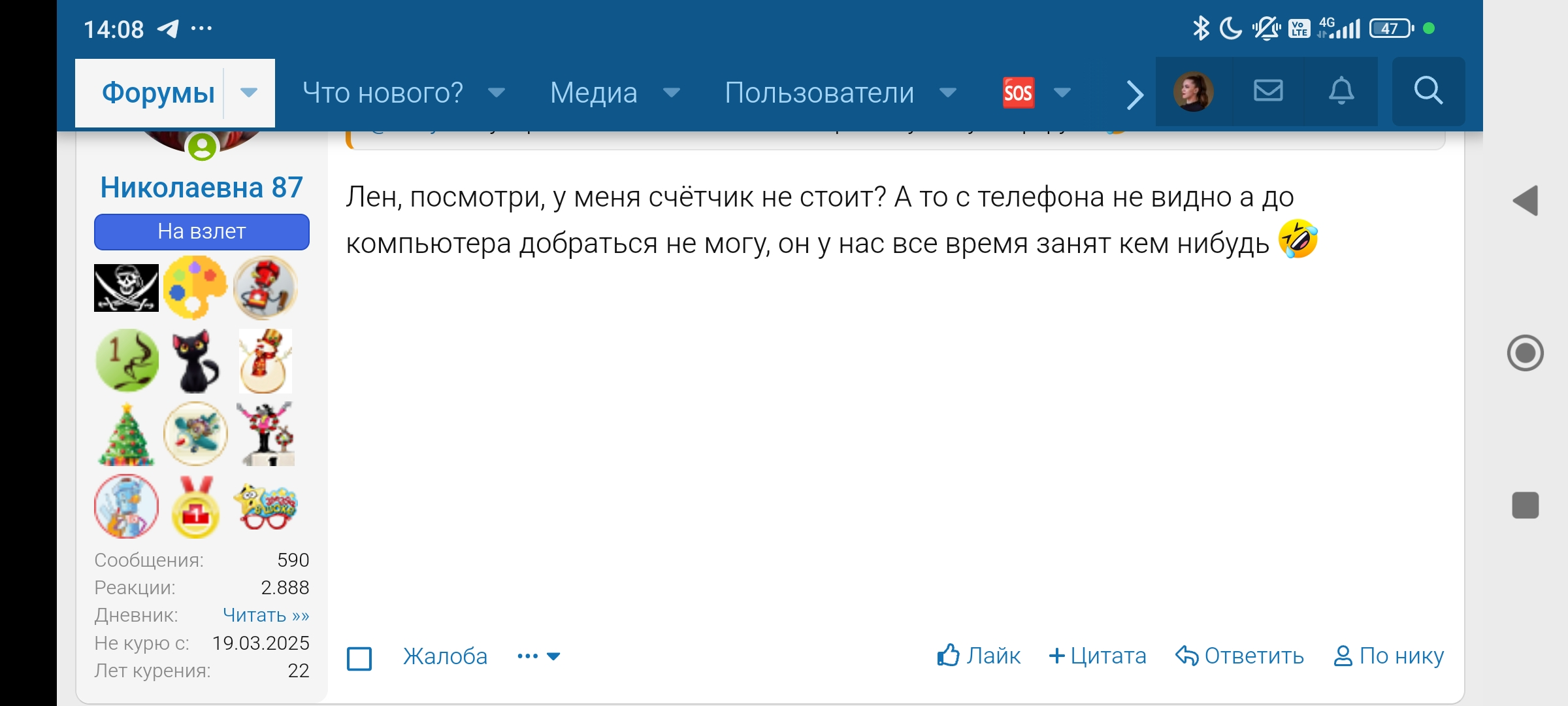Screen dimensions: 1568x706
Task: Open the post's more options menu
Action: pyautogui.click(x=538, y=656)
